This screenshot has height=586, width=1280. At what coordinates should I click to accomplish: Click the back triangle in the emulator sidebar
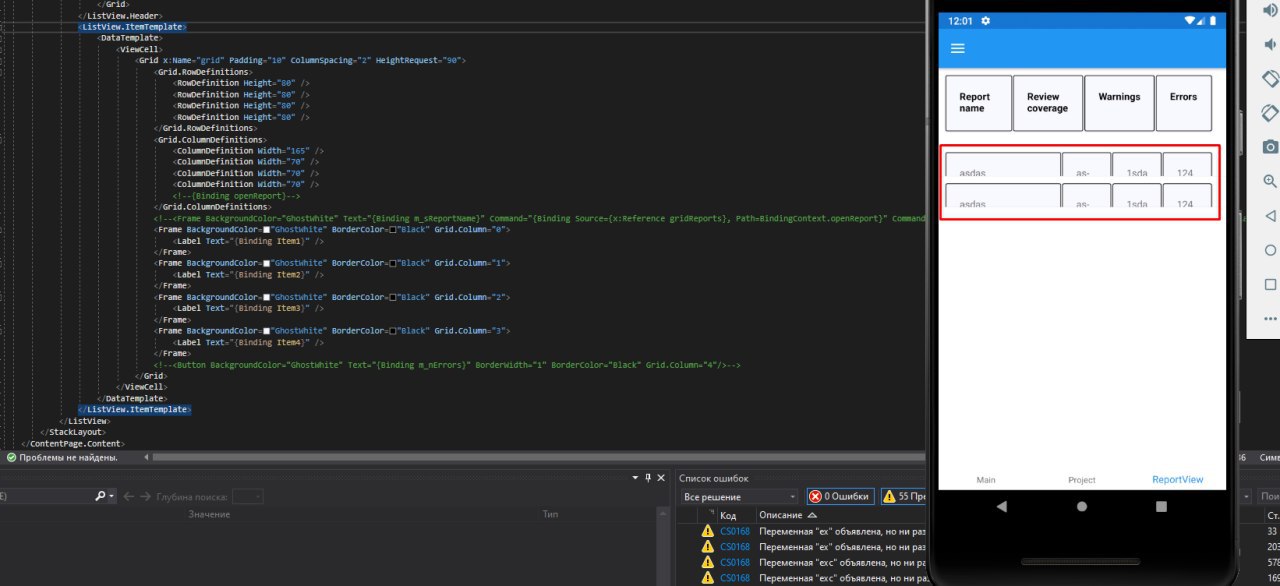(x=1270, y=216)
